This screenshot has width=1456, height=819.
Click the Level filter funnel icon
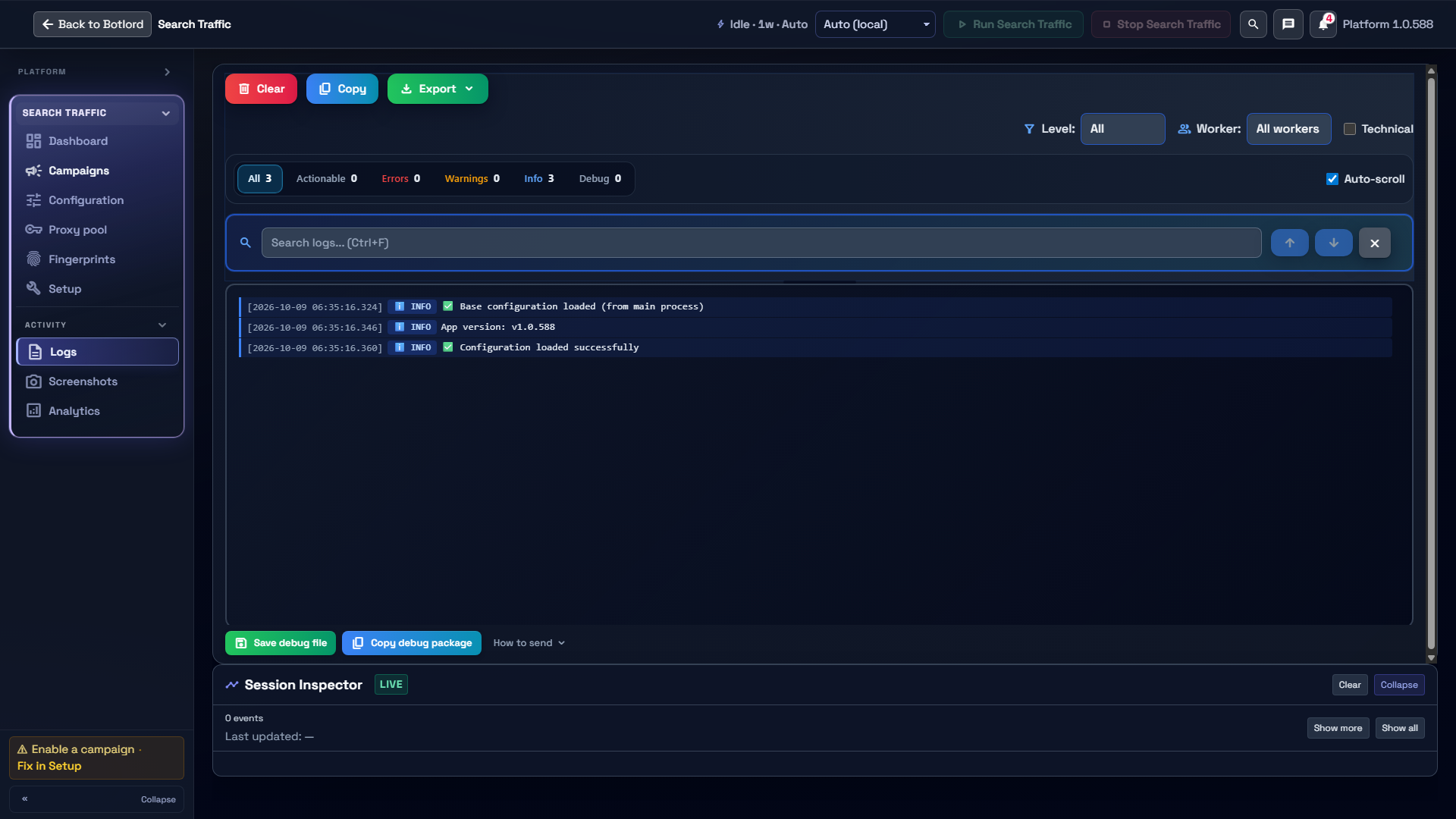[x=1029, y=129]
